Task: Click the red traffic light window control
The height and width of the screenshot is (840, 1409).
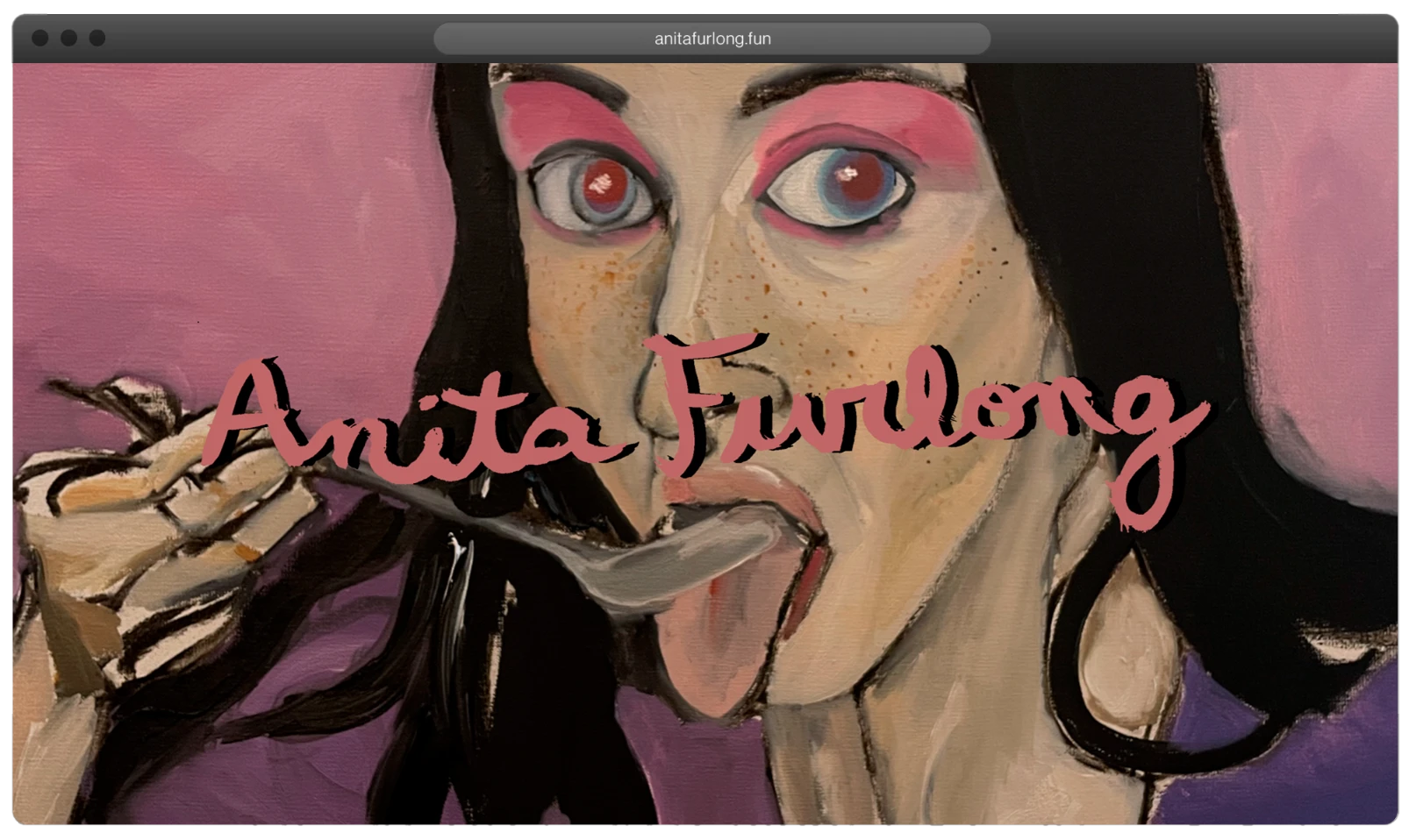Action: [39, 38]
